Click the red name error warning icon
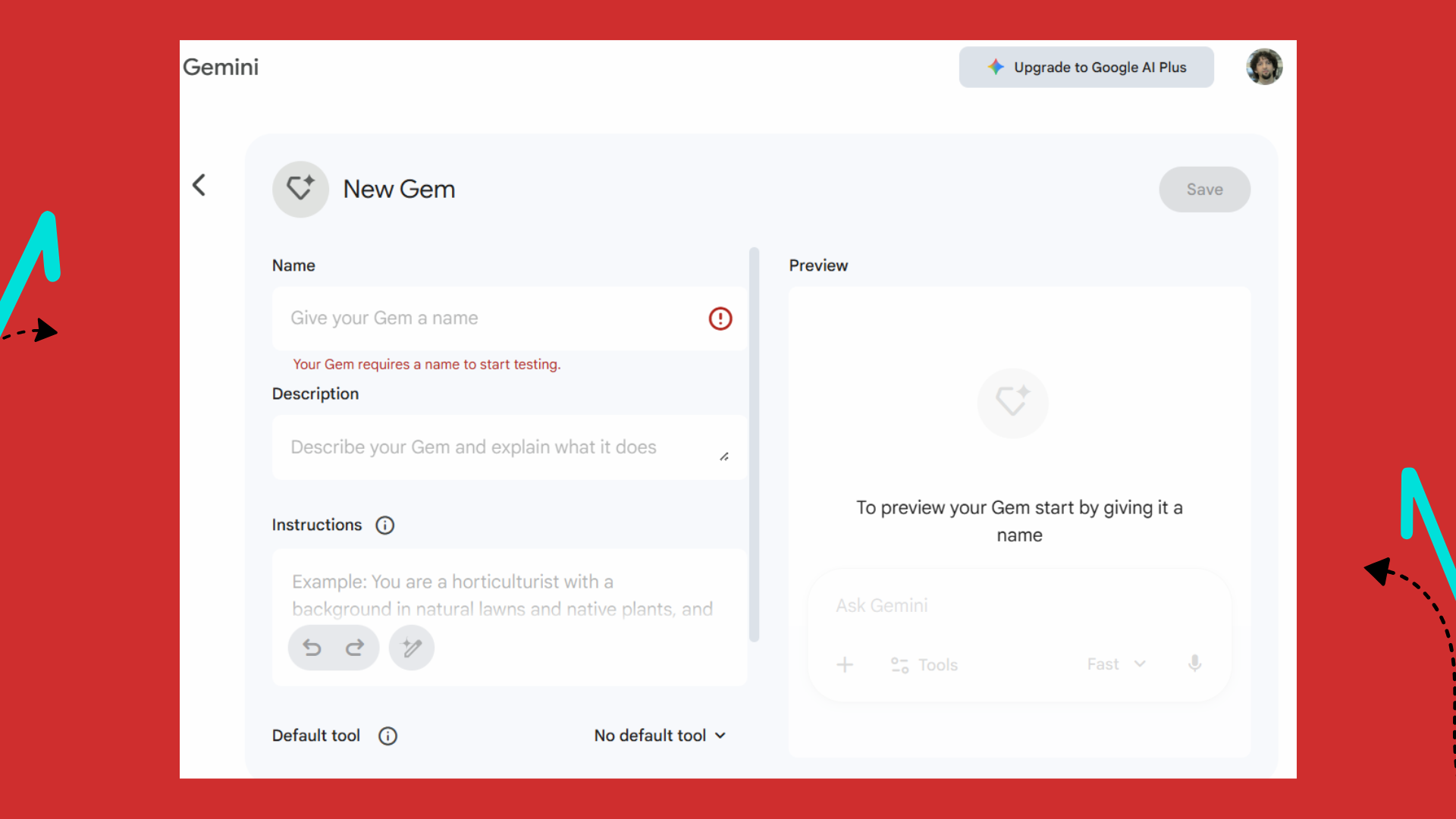This screenshot has height=819, width=1456. click(x=720, y=318)
